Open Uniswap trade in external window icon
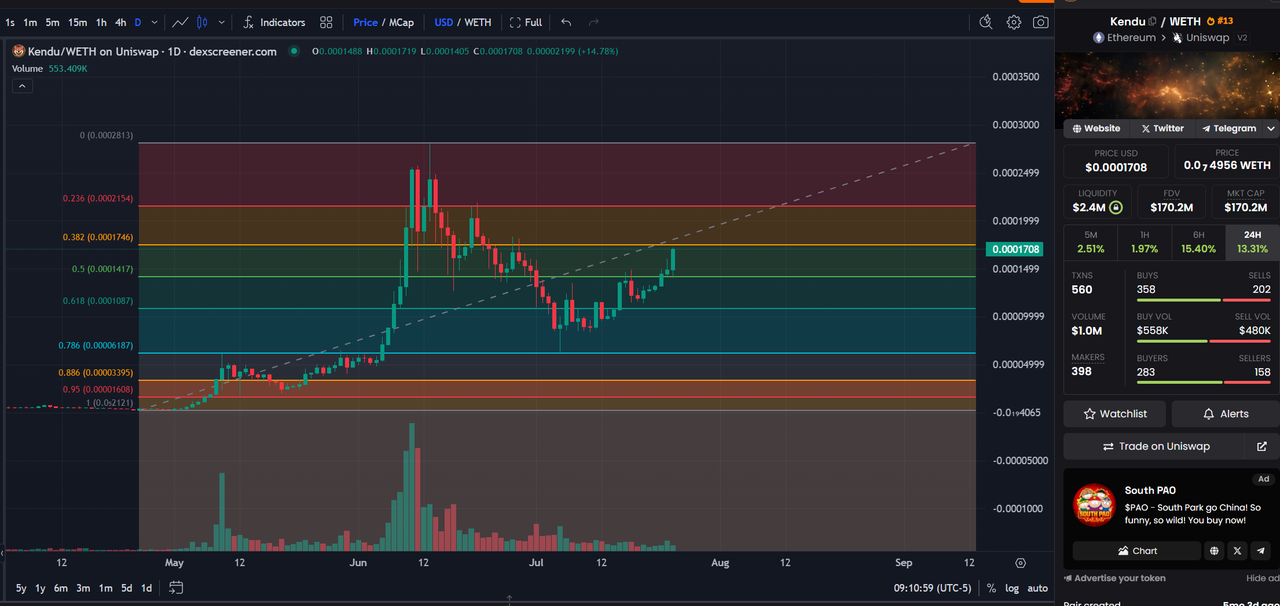The image size is (1280, 606). pos(1261,446)
